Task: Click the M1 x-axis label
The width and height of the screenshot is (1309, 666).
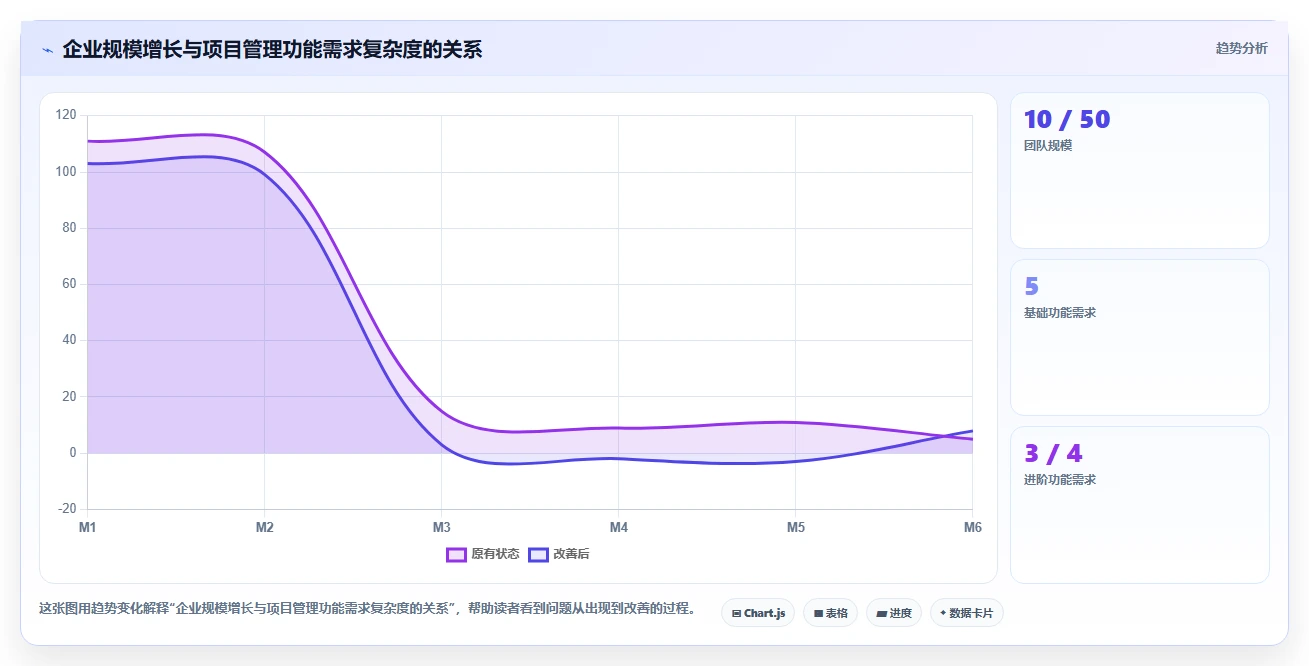Action: click(x=87, y=527)
